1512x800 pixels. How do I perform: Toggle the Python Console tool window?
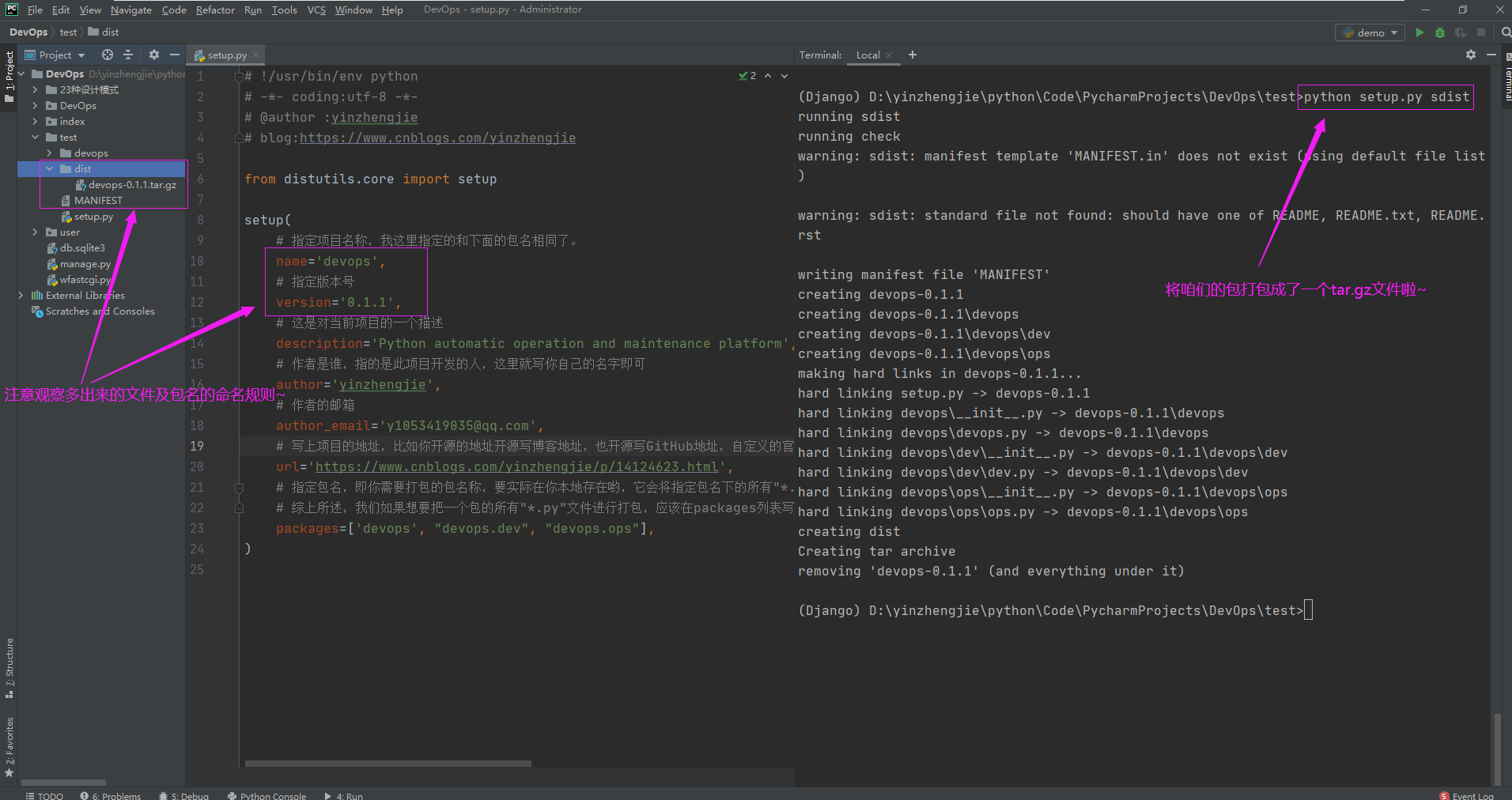[x=266, y=795]
